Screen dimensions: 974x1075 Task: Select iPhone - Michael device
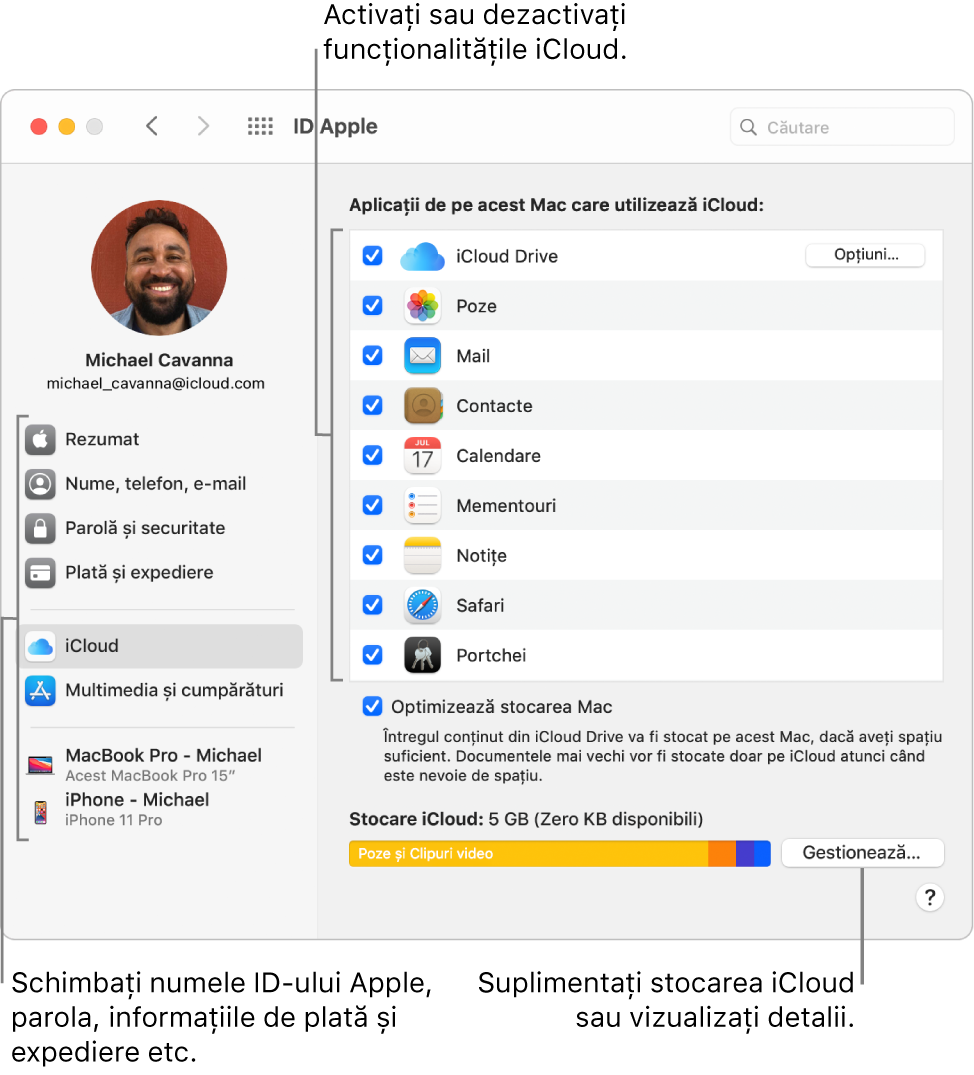162,810
